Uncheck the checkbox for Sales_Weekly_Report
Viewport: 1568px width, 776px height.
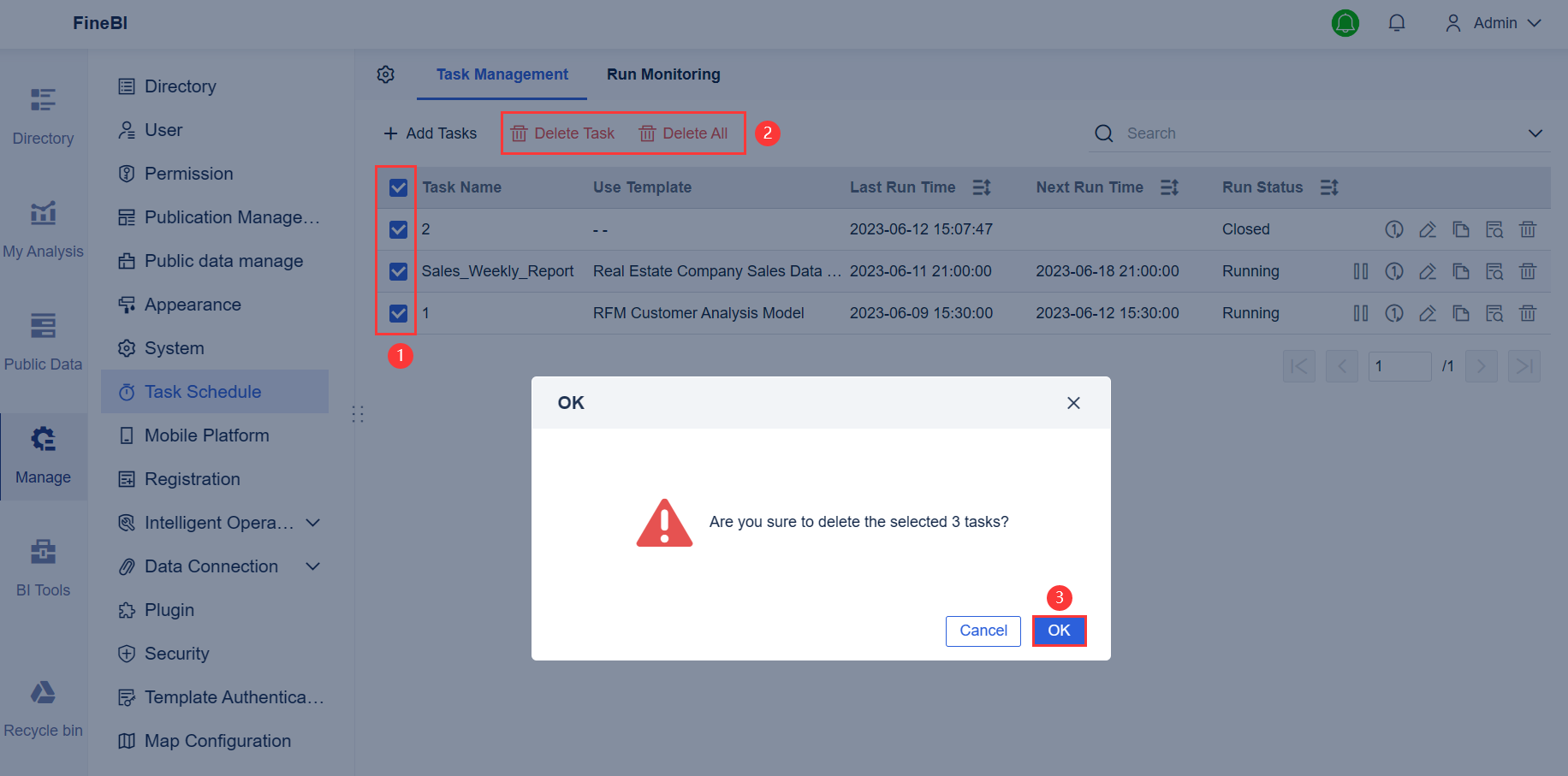point(397,271)
